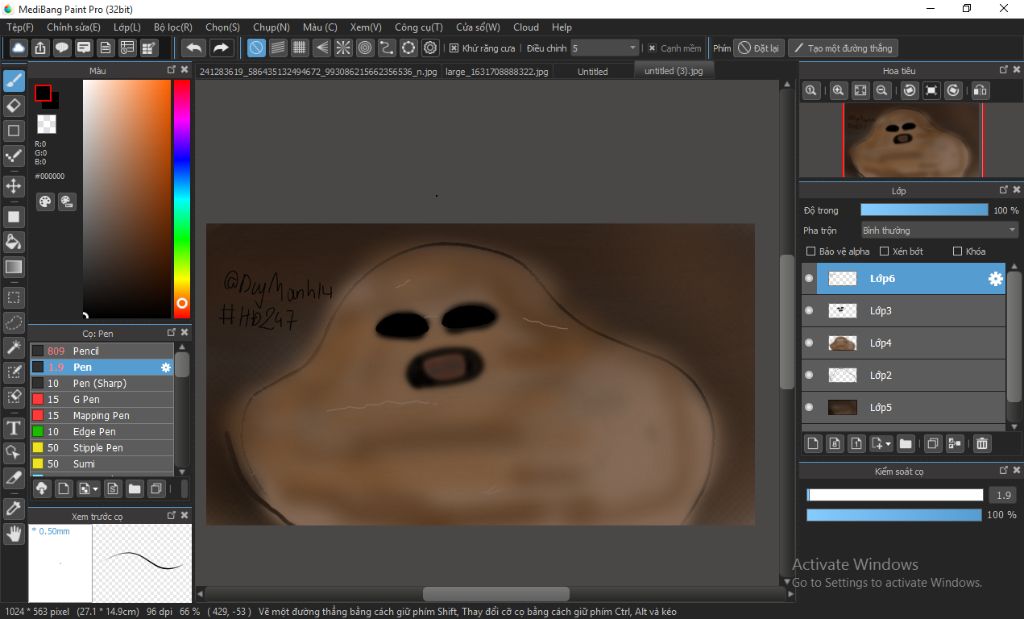This screenshot has width=1024, height=619.
Task: Turn off snap with the circle-slash icon
Action: click(x=256, y=48)
